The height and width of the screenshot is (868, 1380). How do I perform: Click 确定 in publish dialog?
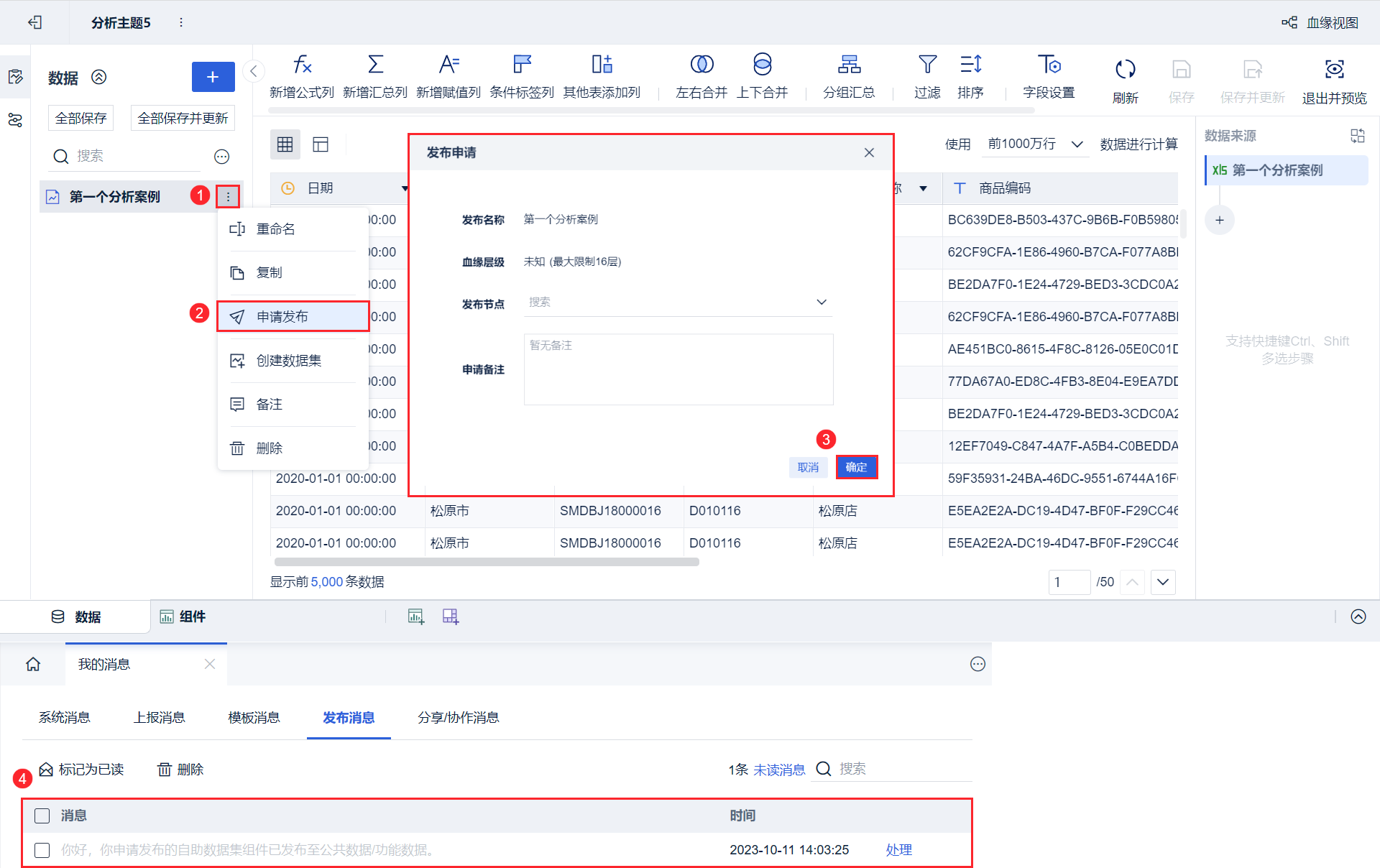(856, 467)
